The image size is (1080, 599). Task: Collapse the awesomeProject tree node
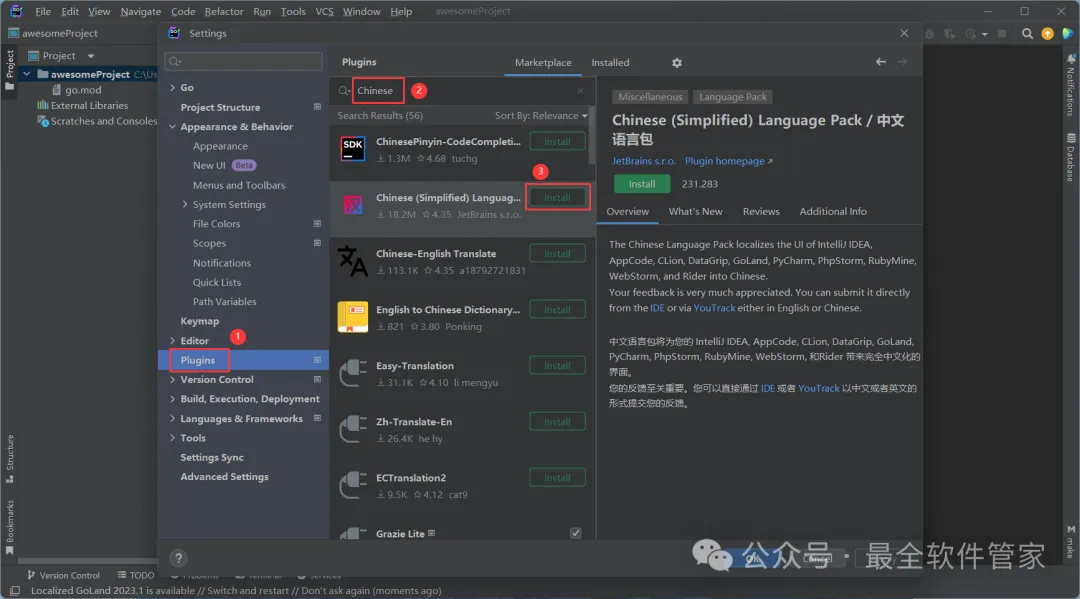pyautogui.click(x=26, y=74)
